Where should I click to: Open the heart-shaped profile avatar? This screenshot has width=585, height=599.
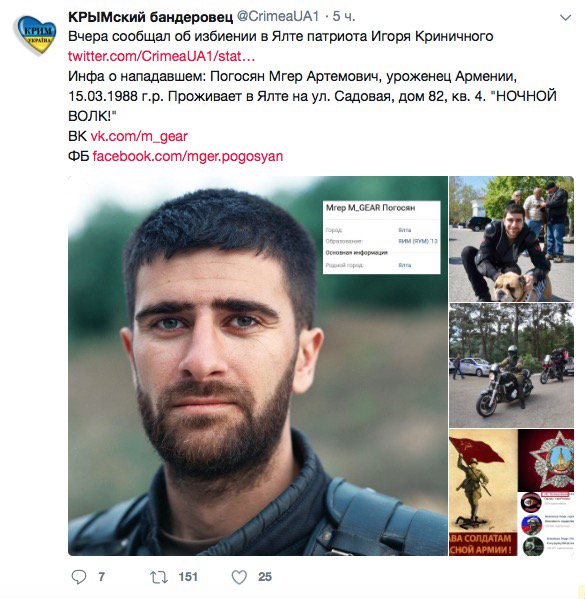(36, 35)
